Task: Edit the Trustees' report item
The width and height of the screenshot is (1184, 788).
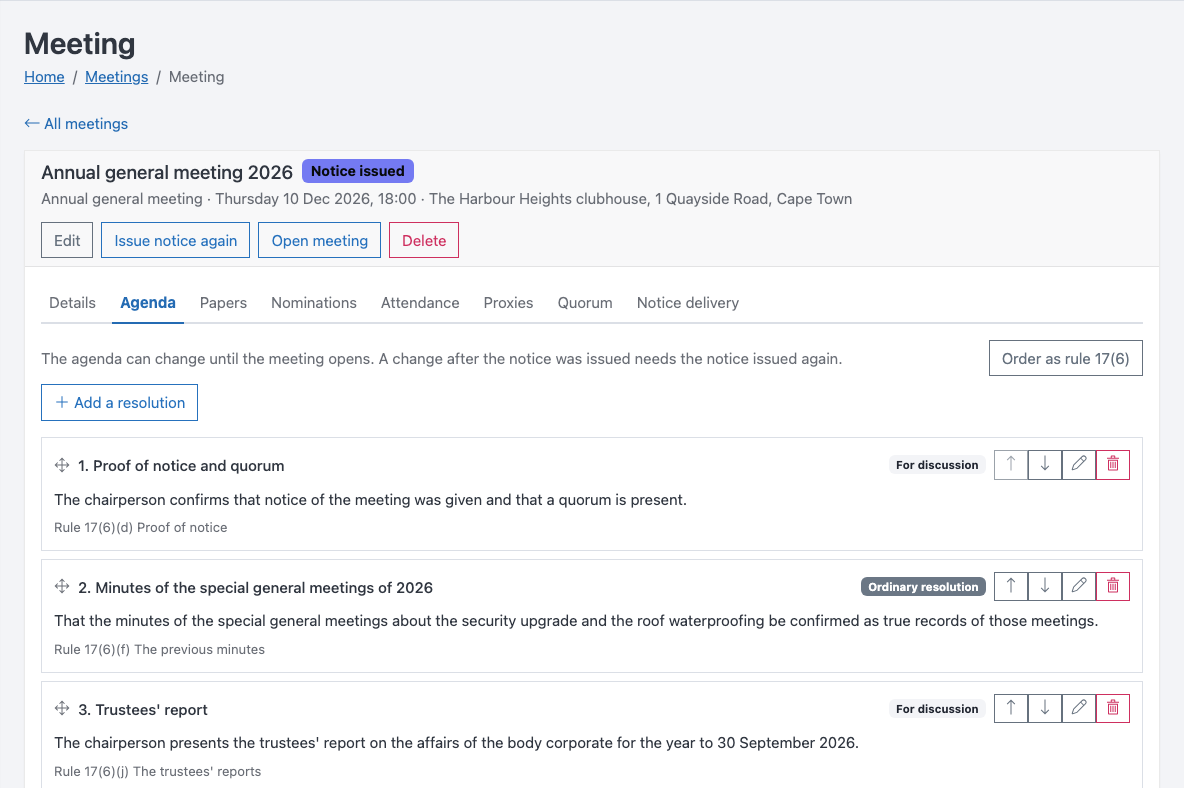Action: click(1079, 708)
